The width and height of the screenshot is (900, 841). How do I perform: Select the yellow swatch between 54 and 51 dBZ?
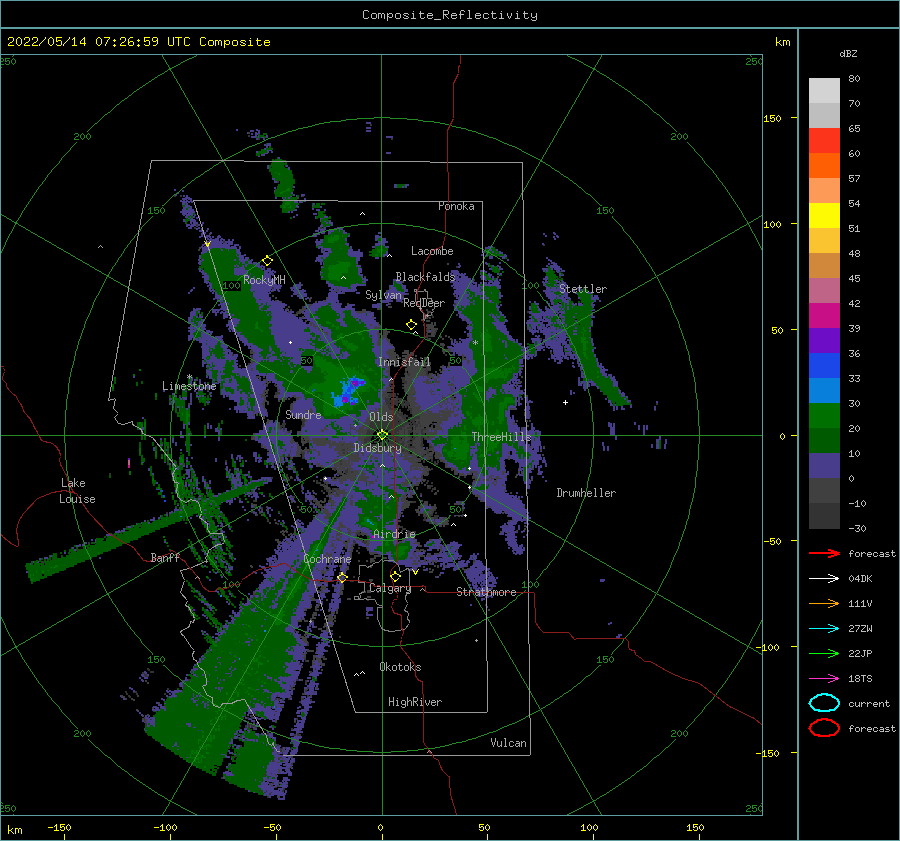824,216
